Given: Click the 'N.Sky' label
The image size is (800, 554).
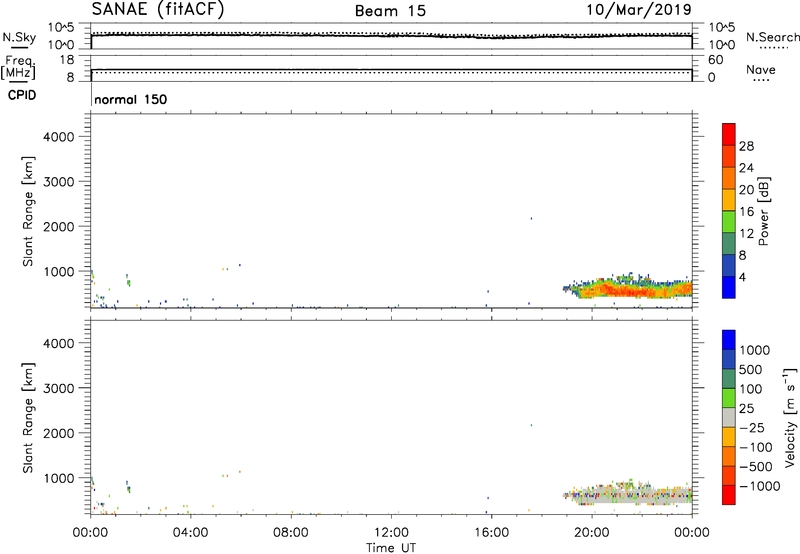Looking at the screenshot, I should point(19,37).
